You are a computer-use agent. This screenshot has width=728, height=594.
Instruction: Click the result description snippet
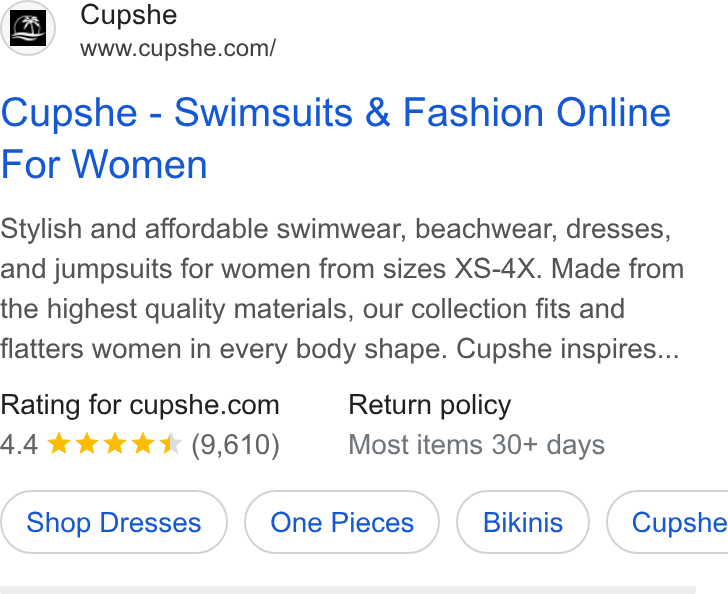pyautogui.click(x=342, y=288)
